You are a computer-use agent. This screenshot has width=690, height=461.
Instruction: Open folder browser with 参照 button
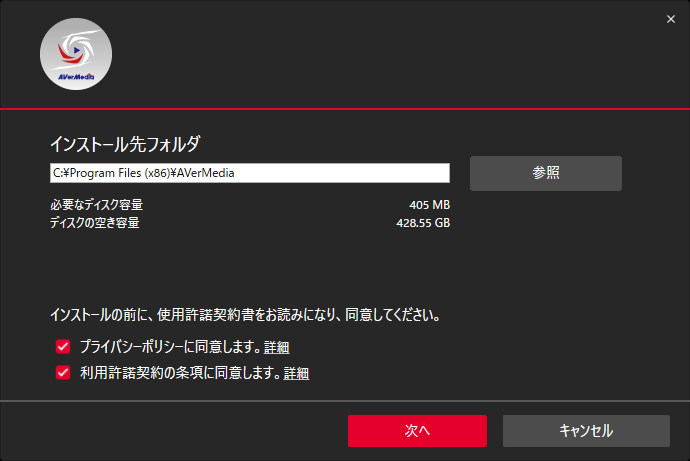(x=546, y=173)
